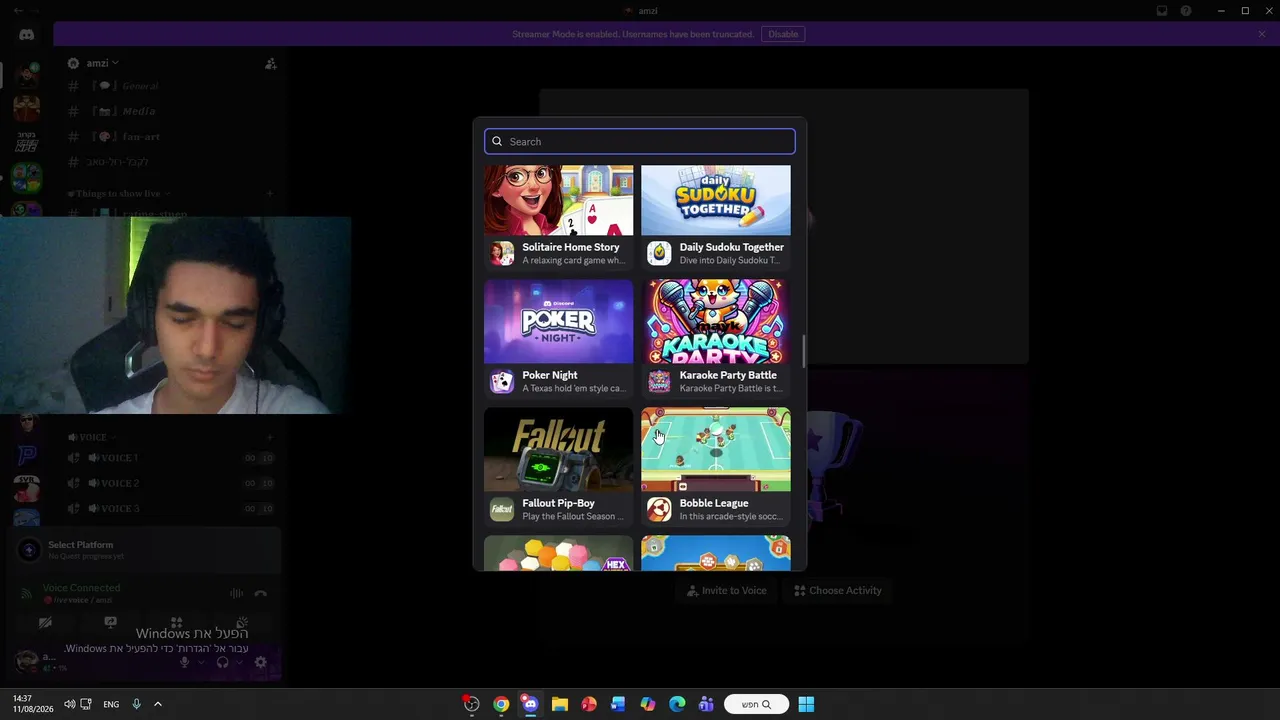Click the Search activities input field

(640, 141)
